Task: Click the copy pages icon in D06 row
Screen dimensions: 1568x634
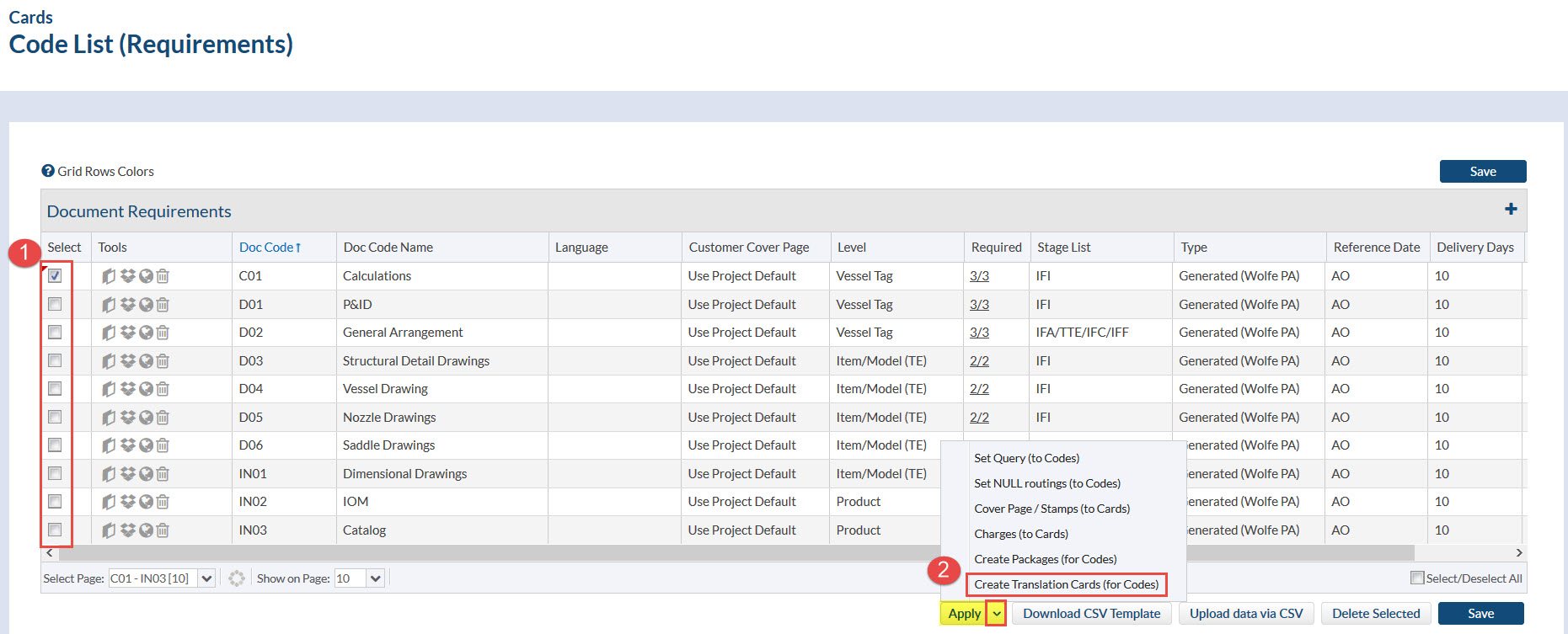Action: [109, 445]
